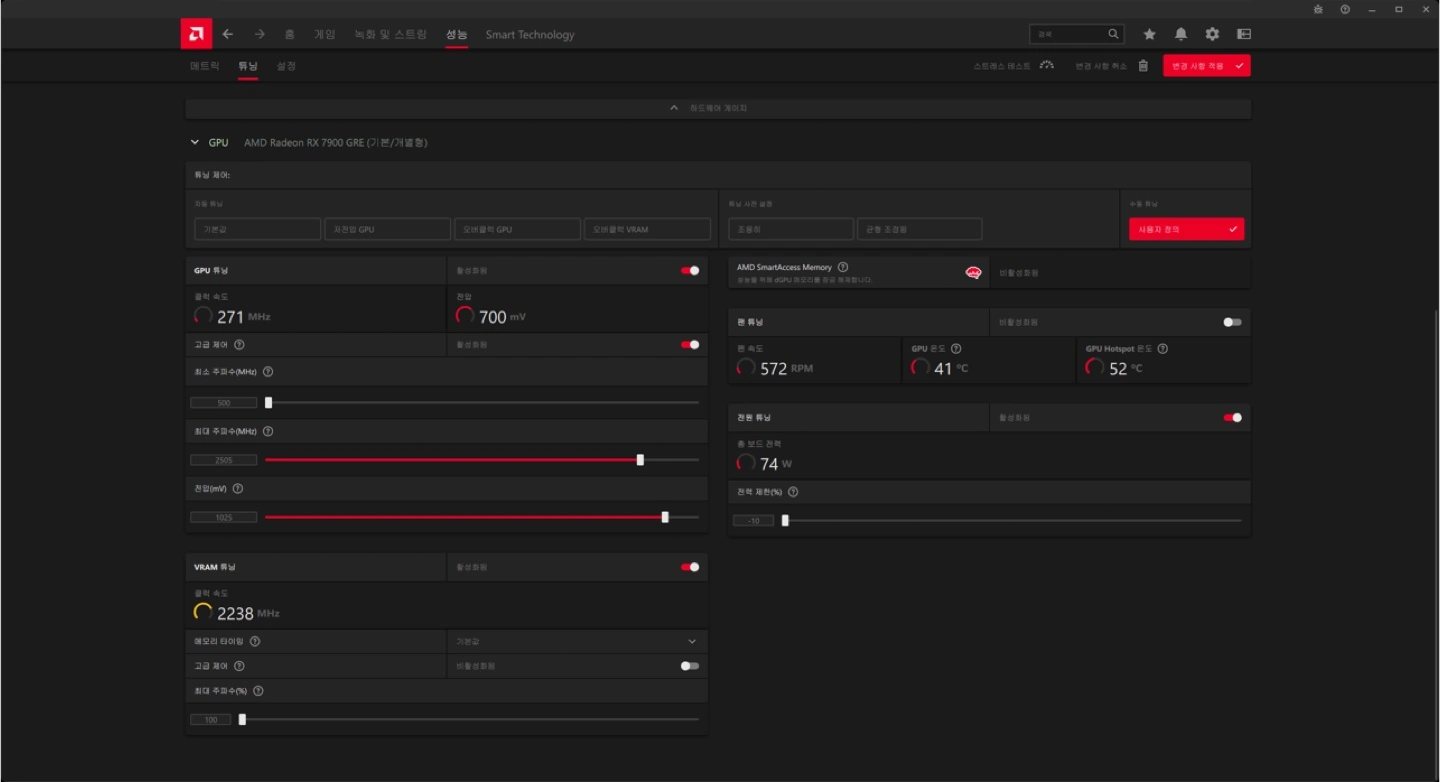Image resolution: width=1440 pixels, height=782 pixels.
Task: Select the 튜닝 sub-tab
Action: (248, 65)
